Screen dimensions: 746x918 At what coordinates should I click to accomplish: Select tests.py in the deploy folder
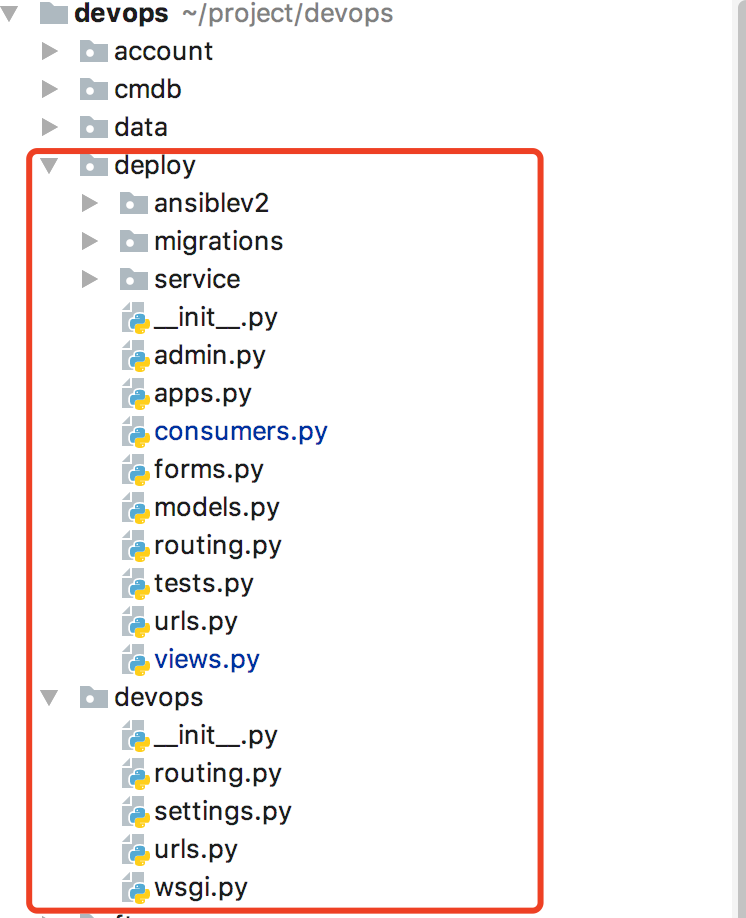(x=203, y=584)
